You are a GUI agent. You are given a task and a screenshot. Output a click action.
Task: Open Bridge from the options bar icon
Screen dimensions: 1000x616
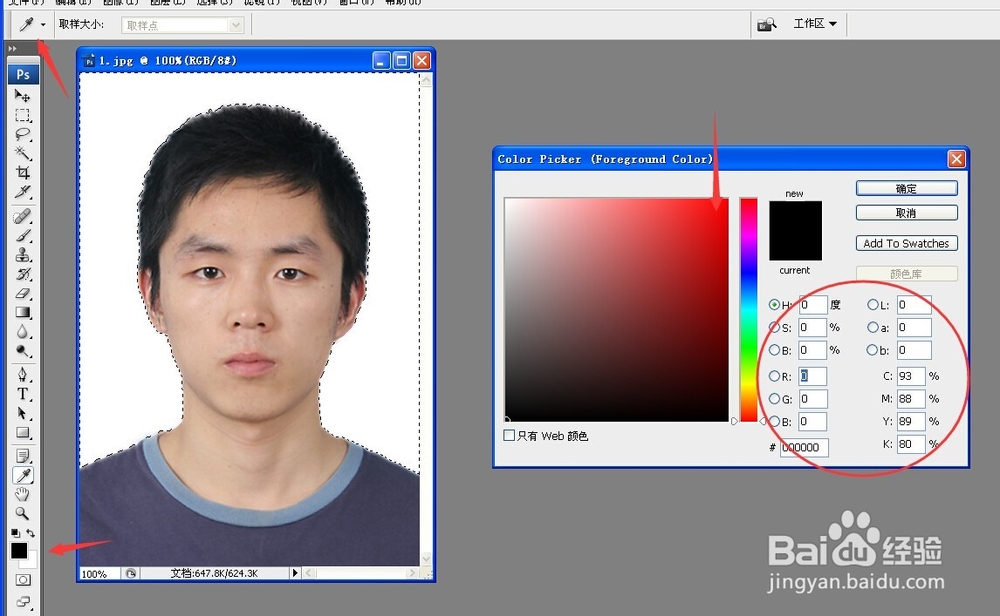[766, 25]
